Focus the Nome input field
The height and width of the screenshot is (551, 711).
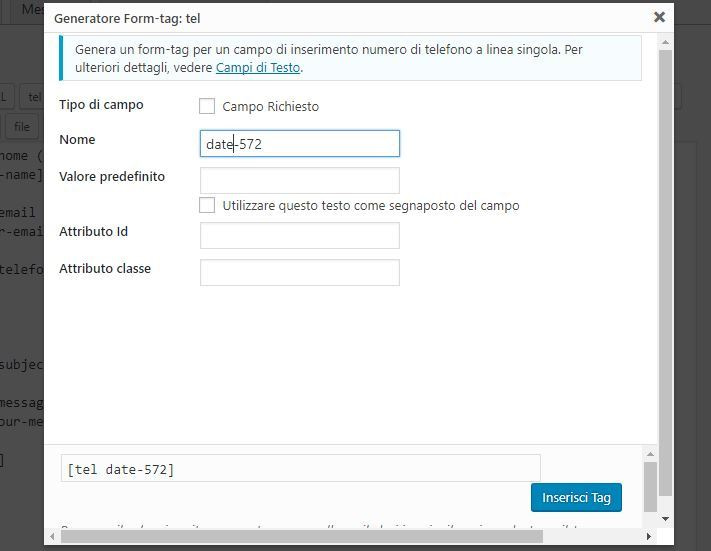tap(300, 144)
